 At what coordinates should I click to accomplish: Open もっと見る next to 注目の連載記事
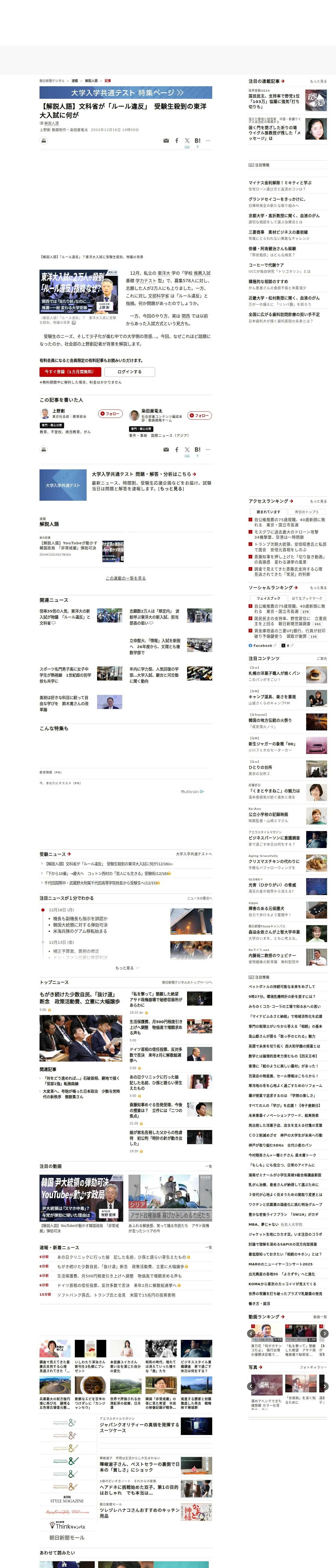tap(318, 81)
